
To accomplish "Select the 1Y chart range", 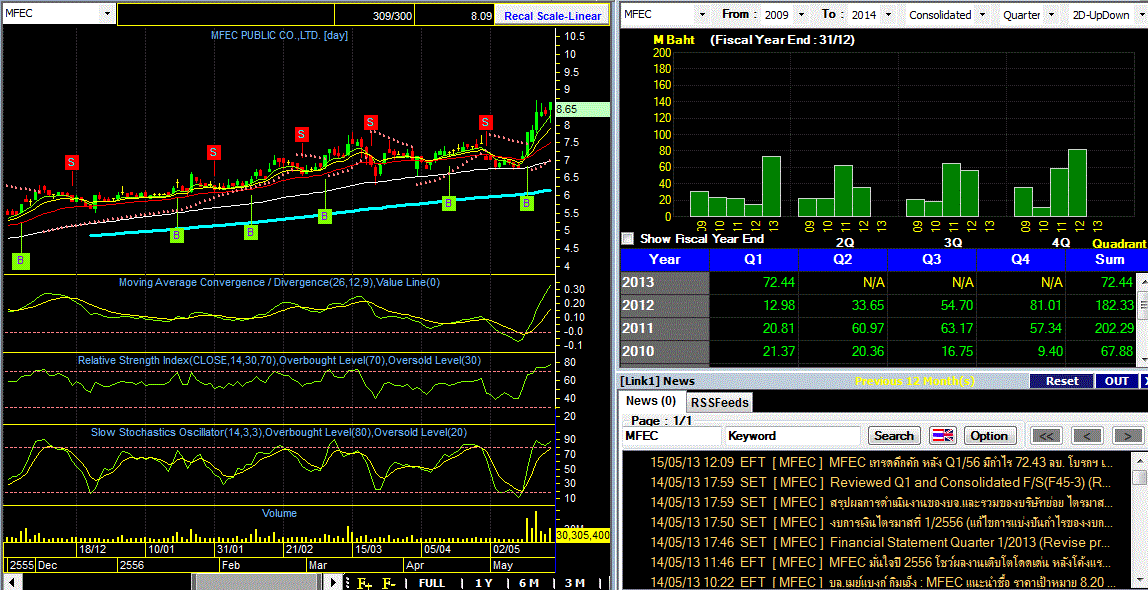I will click(483, 583).
